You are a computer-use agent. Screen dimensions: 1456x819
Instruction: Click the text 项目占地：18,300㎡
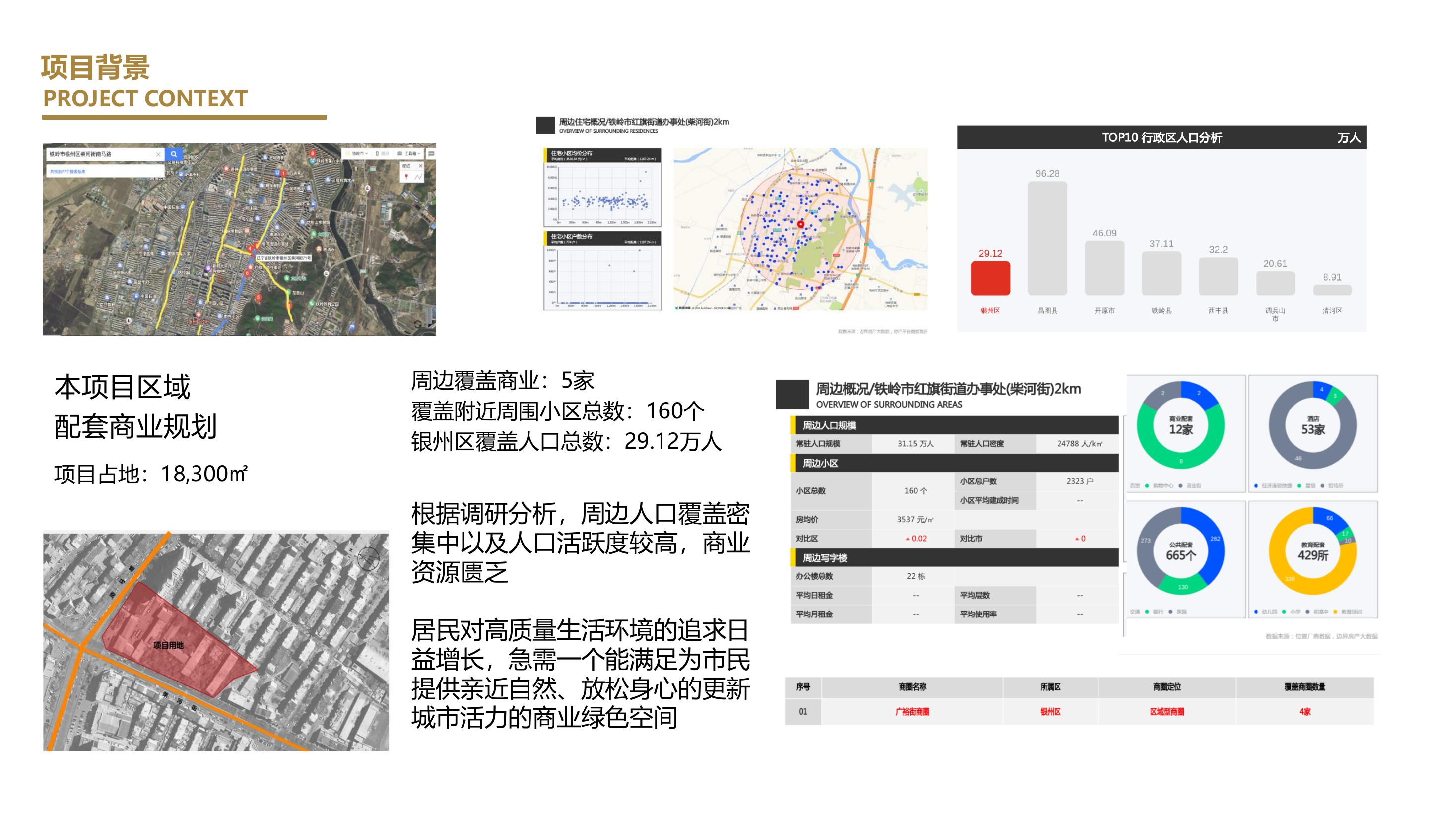coord(151,474)
